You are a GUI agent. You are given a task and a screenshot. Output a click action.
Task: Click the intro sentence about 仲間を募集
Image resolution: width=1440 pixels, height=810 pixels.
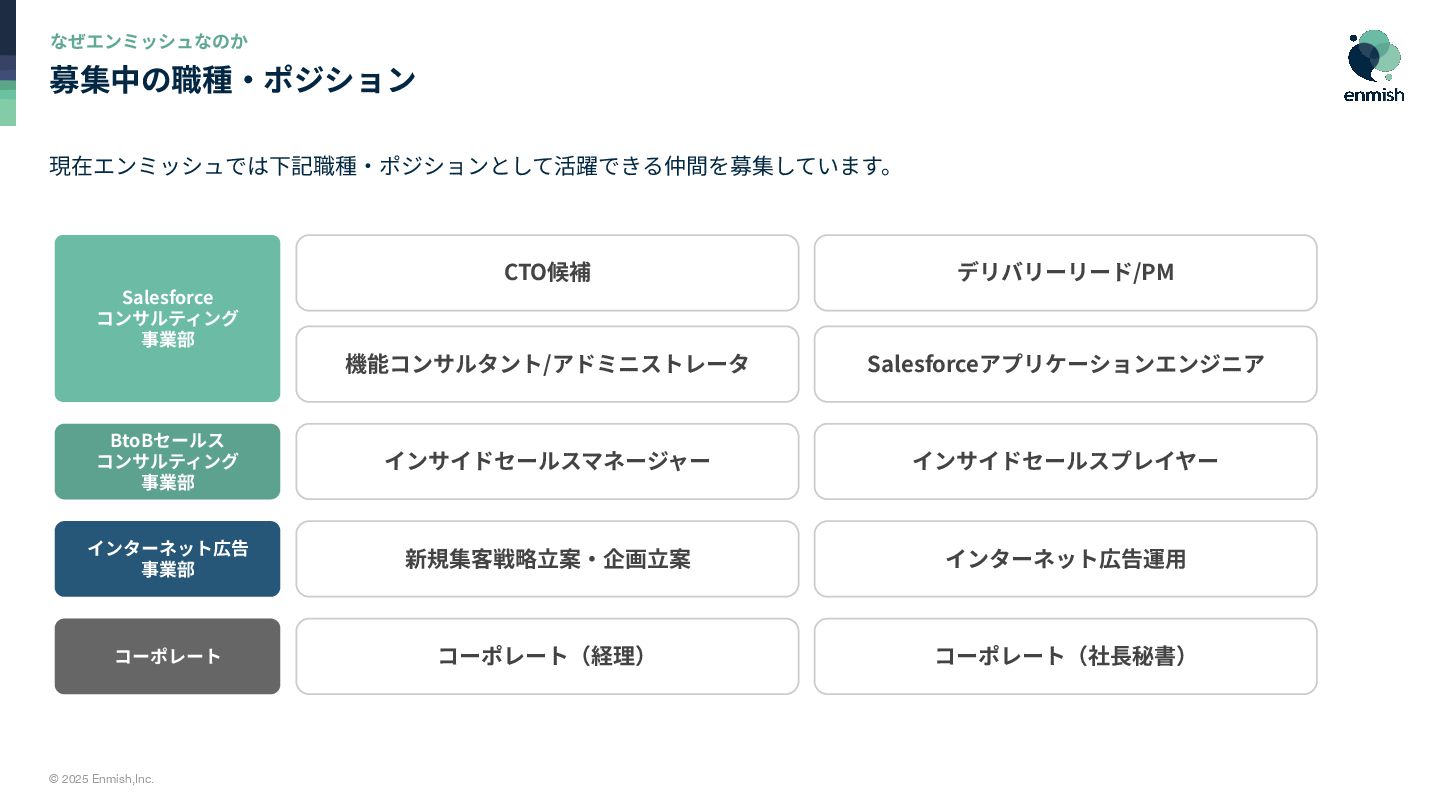point(470,166)
